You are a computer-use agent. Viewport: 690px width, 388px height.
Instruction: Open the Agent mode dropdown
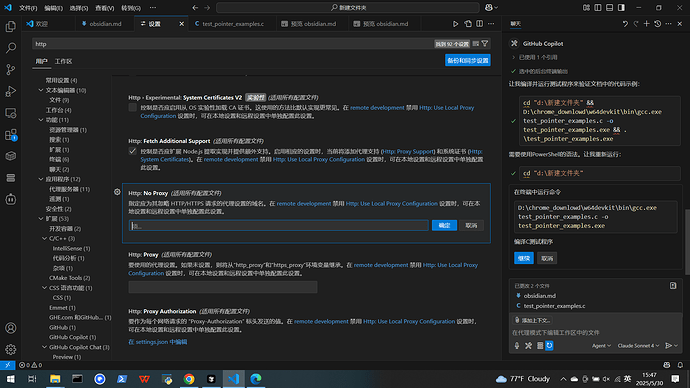coord(601,346)
